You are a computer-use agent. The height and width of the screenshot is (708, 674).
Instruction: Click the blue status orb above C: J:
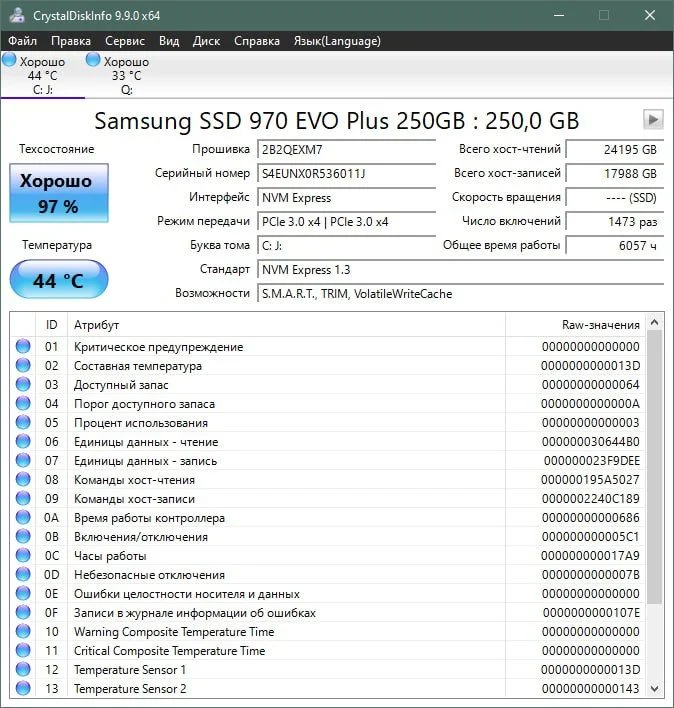tap(9, 60)
